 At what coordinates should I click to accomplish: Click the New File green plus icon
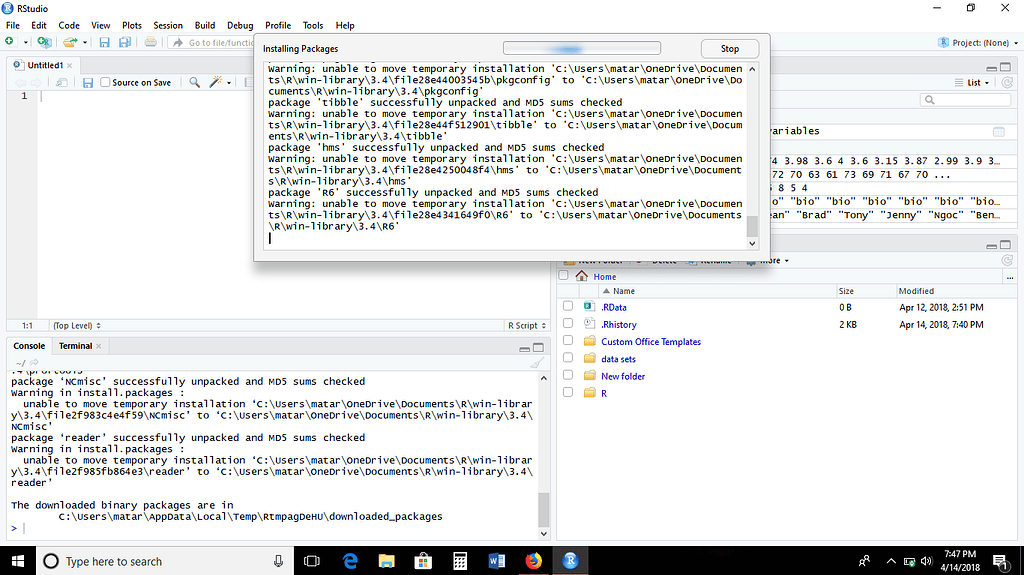click(x=9, y=42)
